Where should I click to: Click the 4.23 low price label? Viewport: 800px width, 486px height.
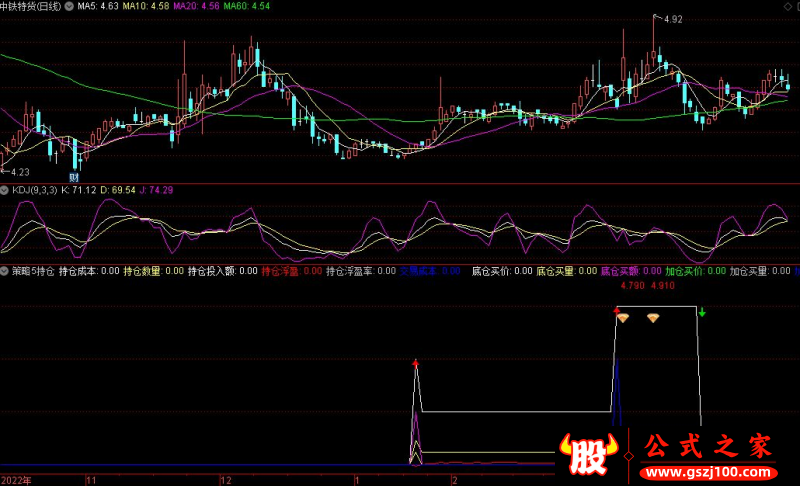(18, 173)
